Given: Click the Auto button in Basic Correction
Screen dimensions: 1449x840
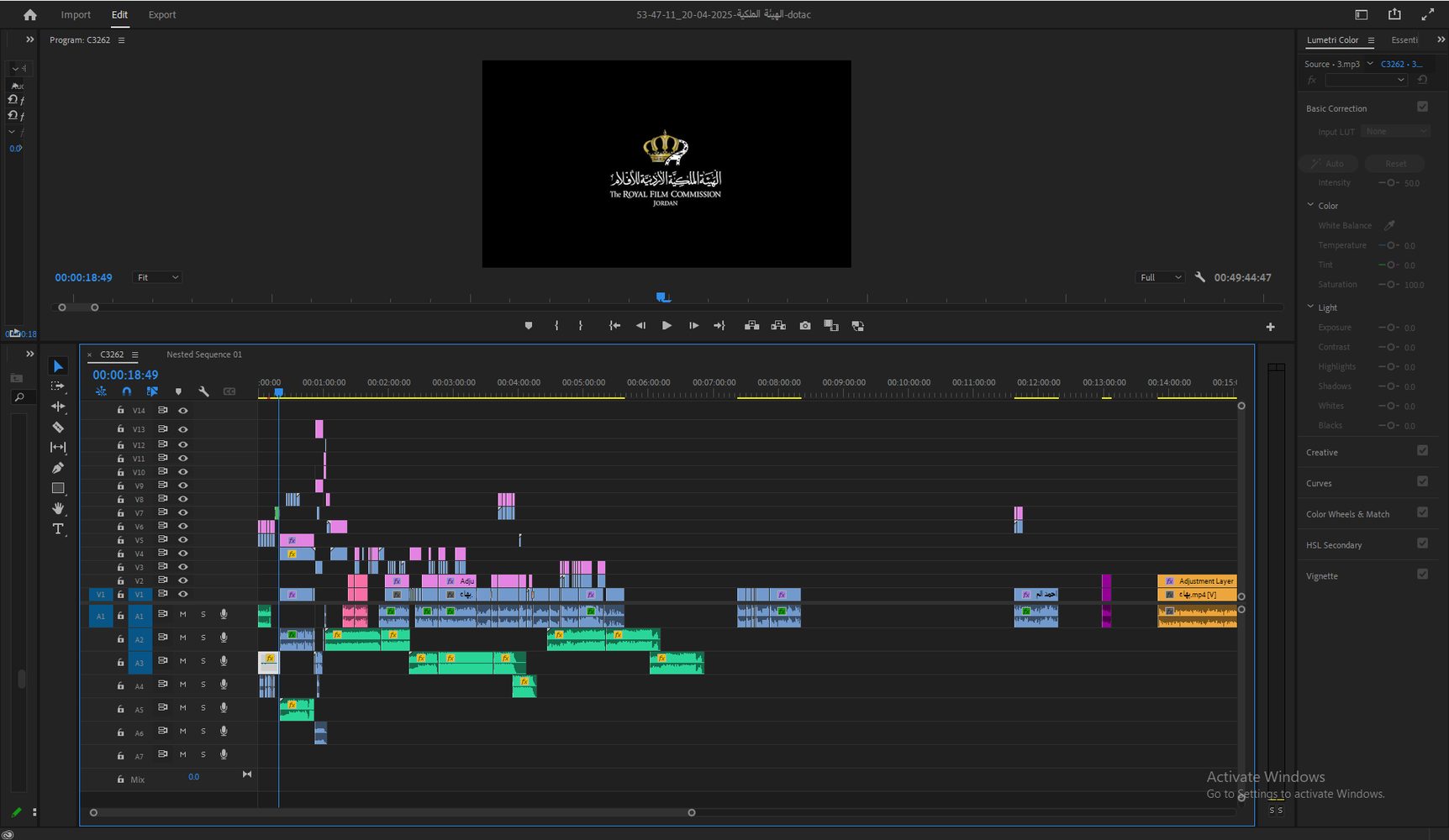Looking at the screenshot, I should click(1329, 163).
